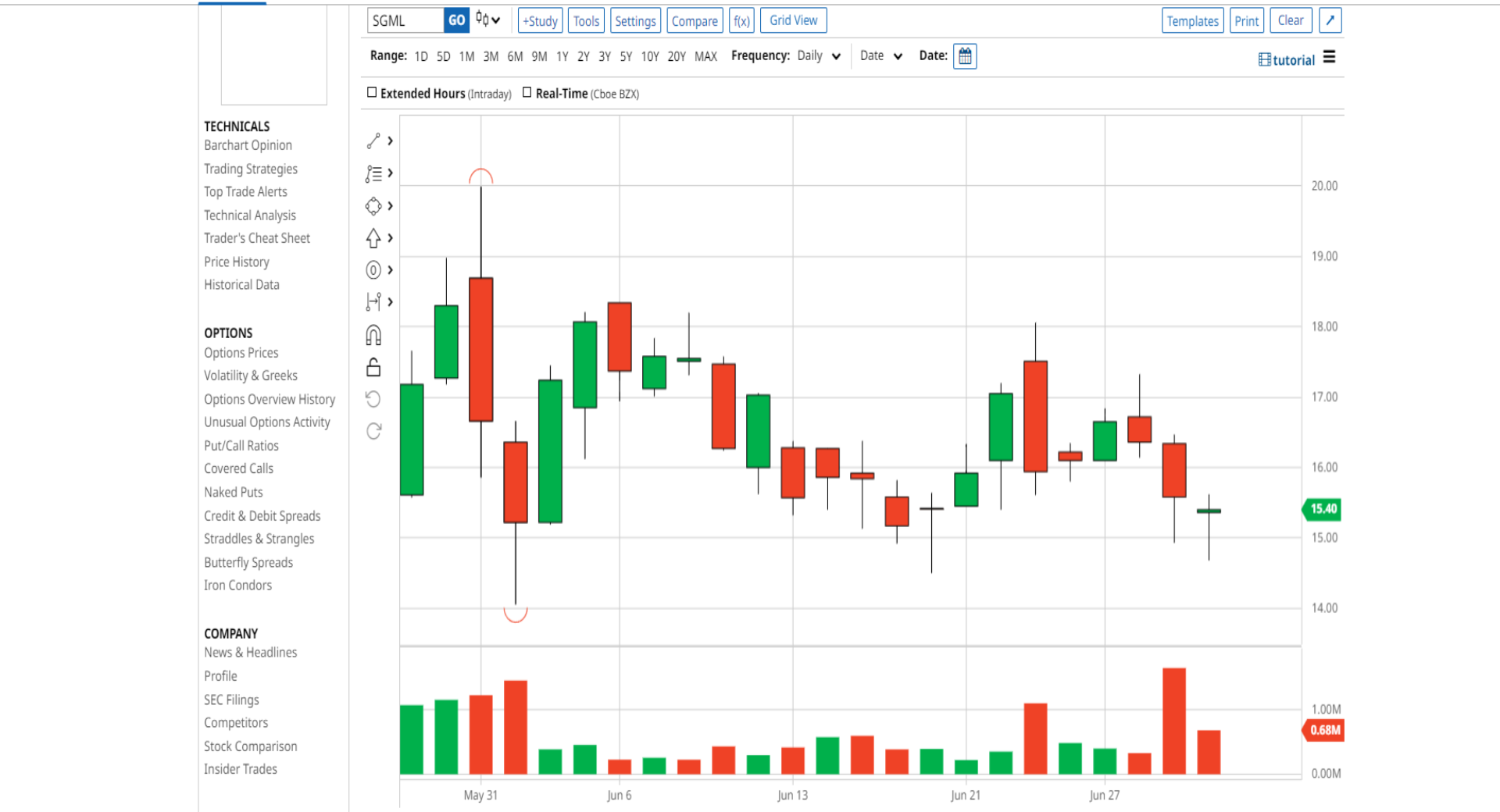1500x812 pixels.
Task: Select the shapes drawing tool icon
Action: [x=373, y=206]
